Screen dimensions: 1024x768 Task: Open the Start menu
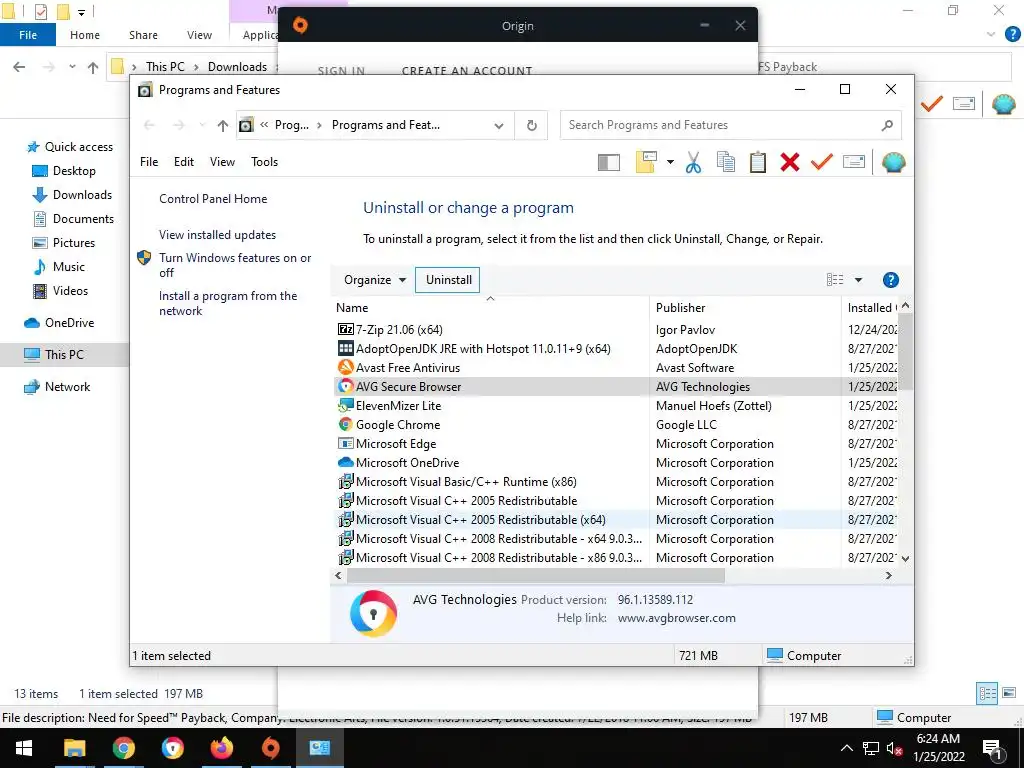tap(24, 748)
